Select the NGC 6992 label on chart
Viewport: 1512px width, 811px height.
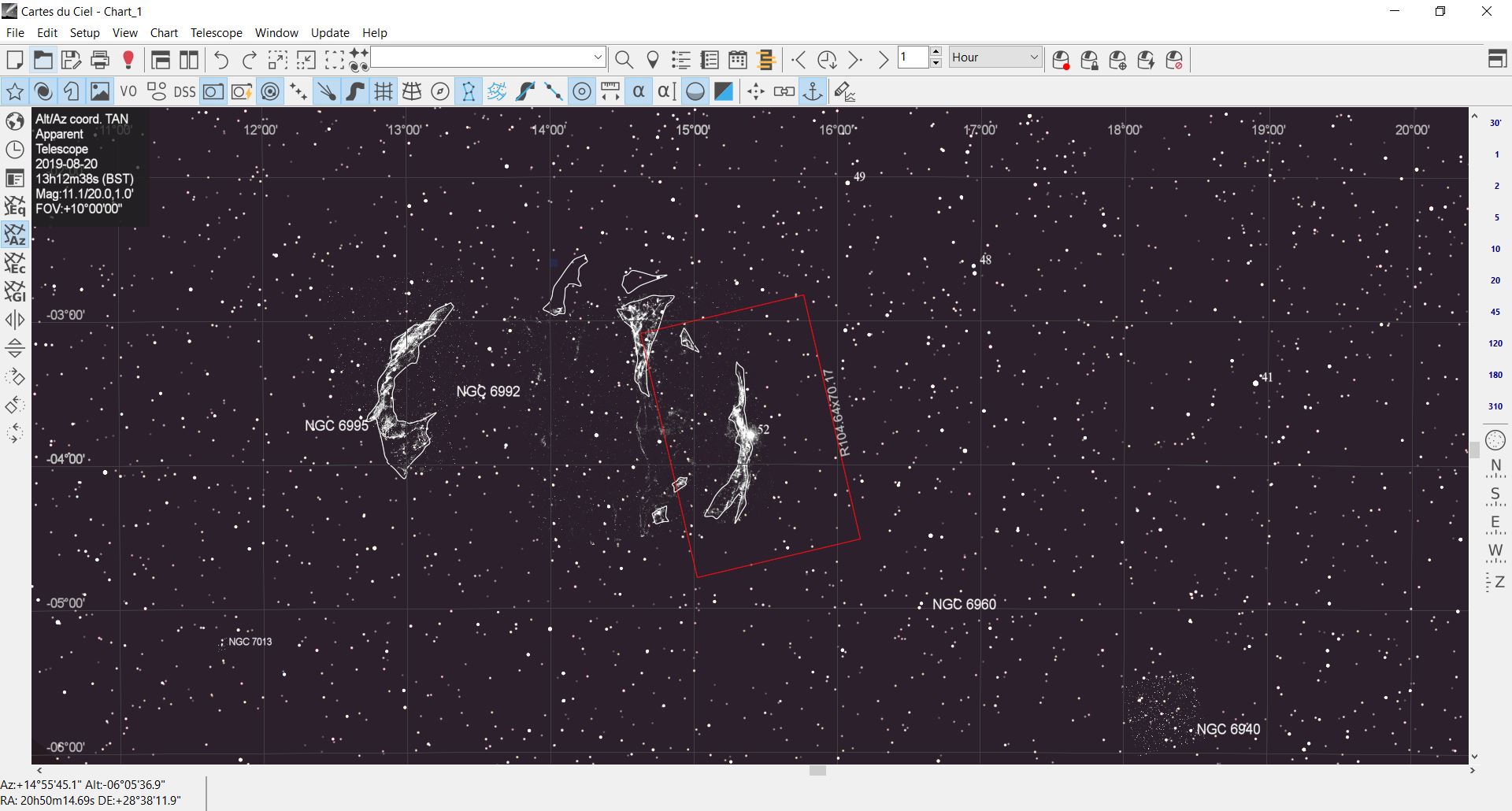coord(488,391)
